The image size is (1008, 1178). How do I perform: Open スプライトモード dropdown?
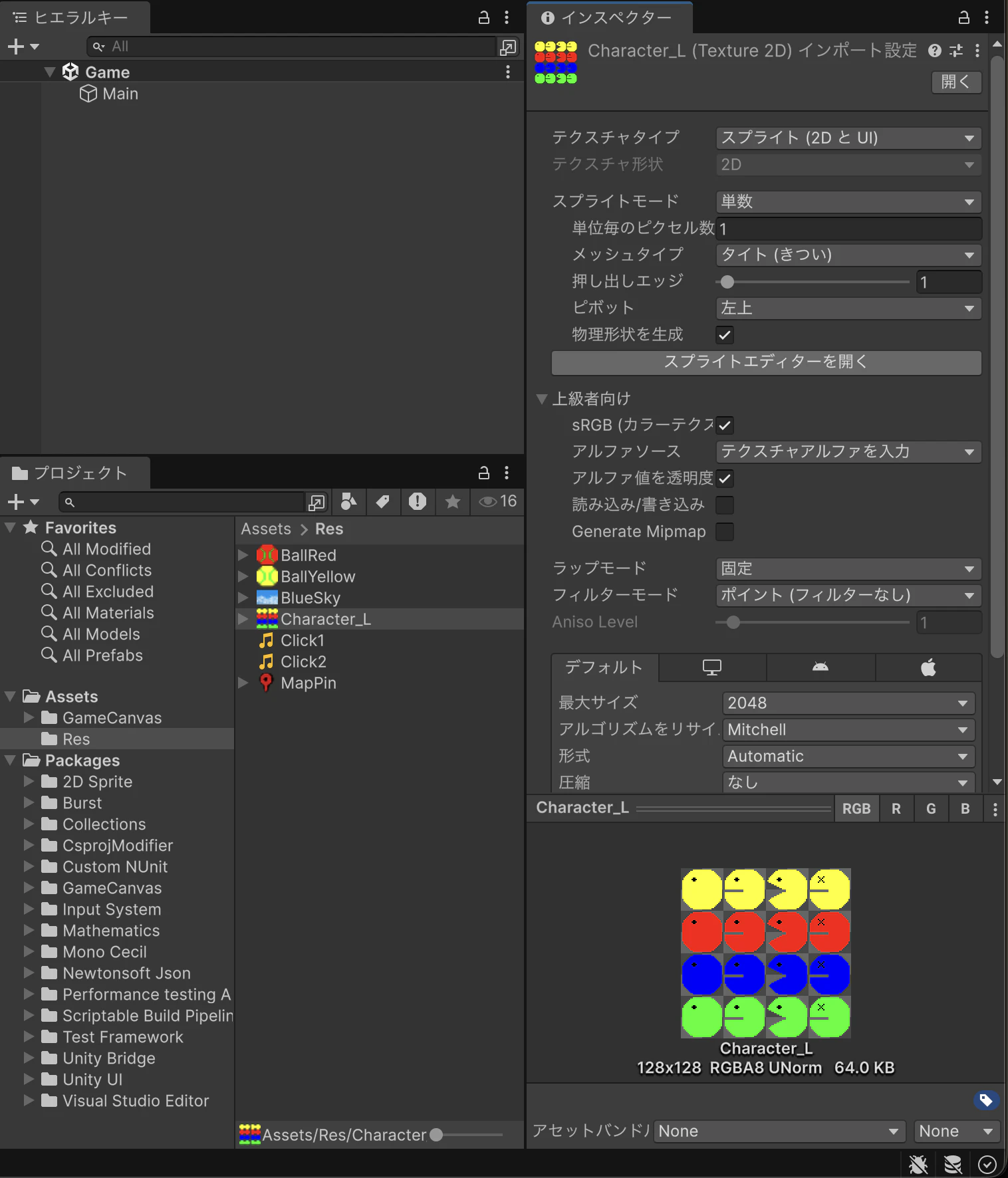pyautogui.click(x=848, y=202)
